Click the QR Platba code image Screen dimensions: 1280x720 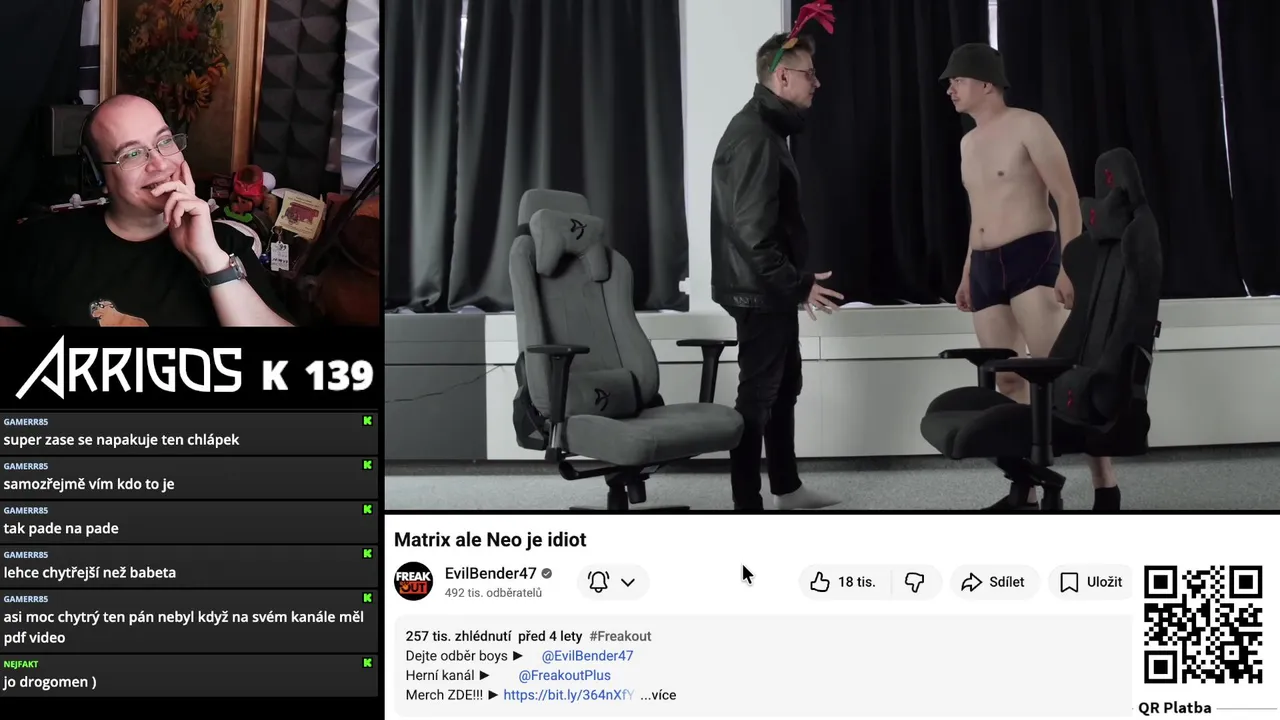click(x=1203, y=625)
